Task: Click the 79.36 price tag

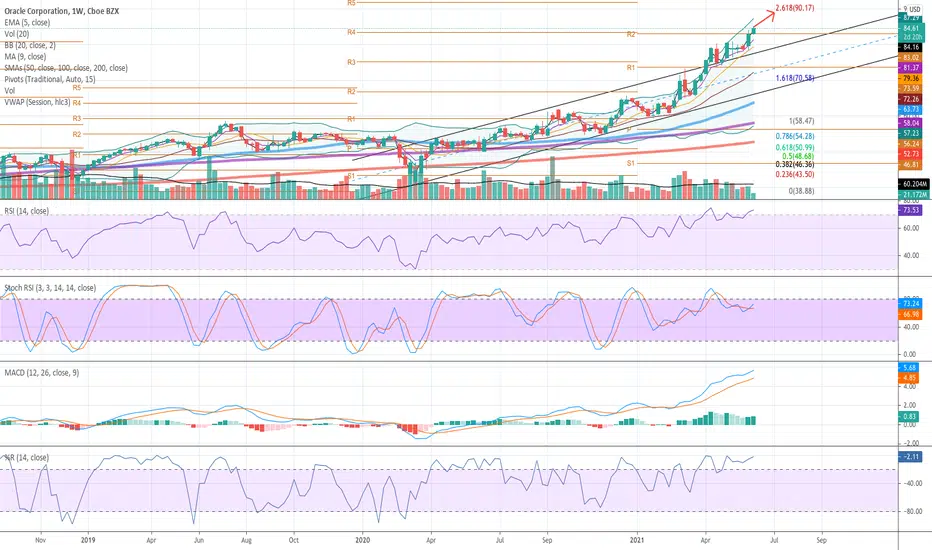Action: 911,78
